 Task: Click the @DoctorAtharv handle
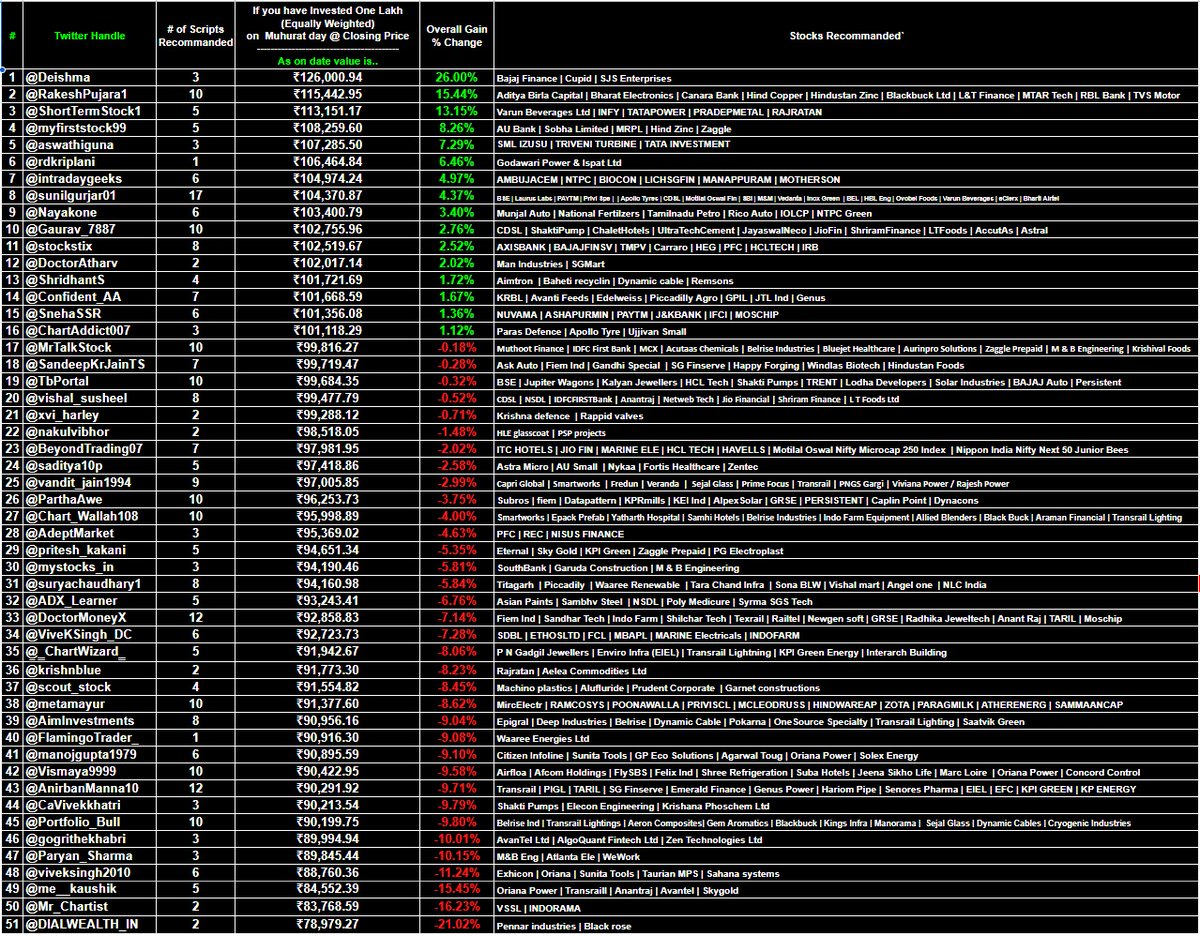pos(88,263)
